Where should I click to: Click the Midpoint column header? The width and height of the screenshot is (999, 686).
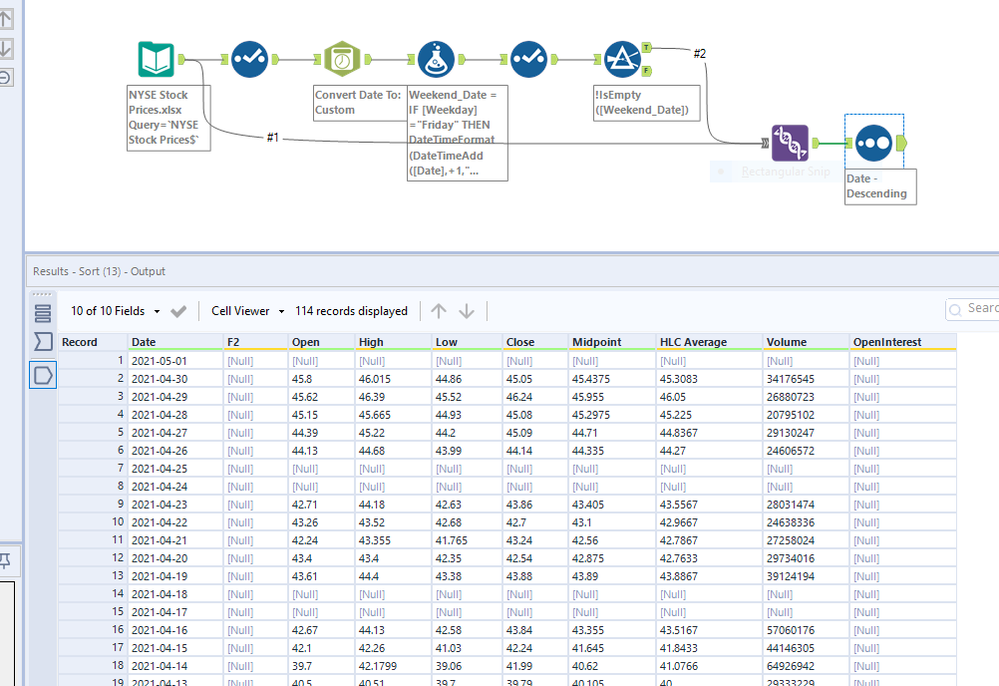click(x=612, y=342)
